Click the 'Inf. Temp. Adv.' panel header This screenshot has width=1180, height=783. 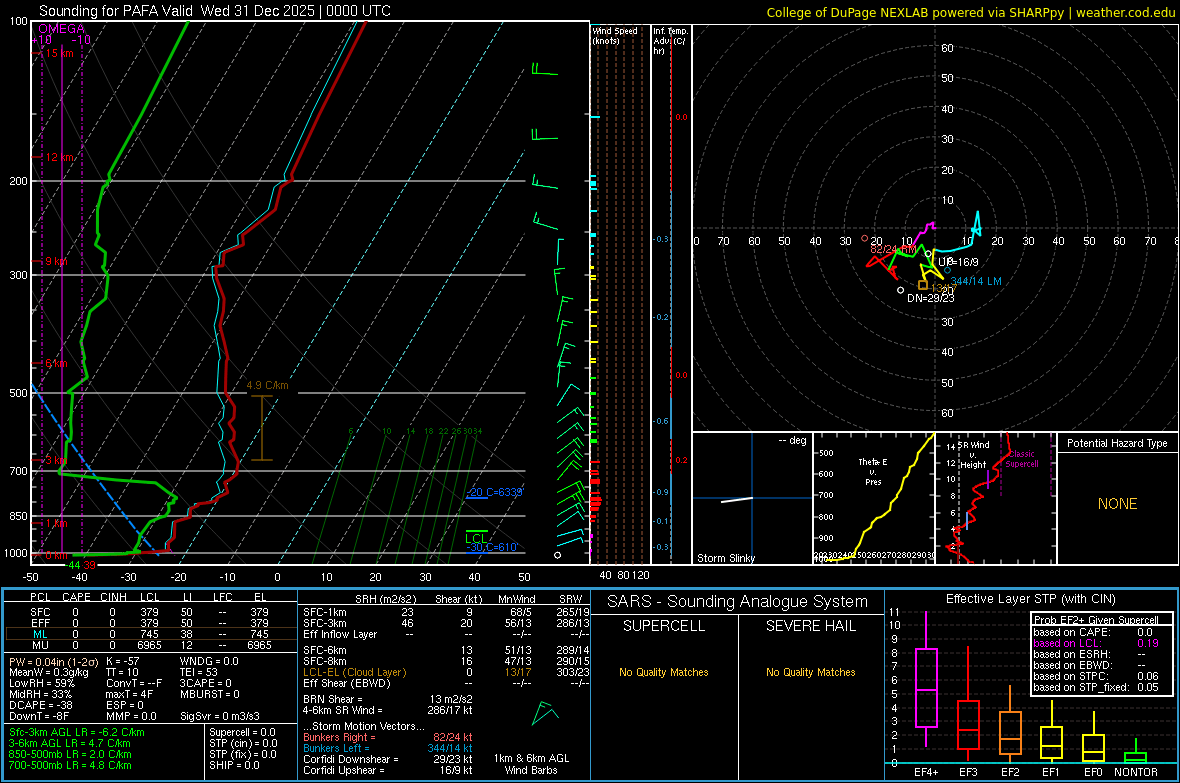tap(669, 41)
